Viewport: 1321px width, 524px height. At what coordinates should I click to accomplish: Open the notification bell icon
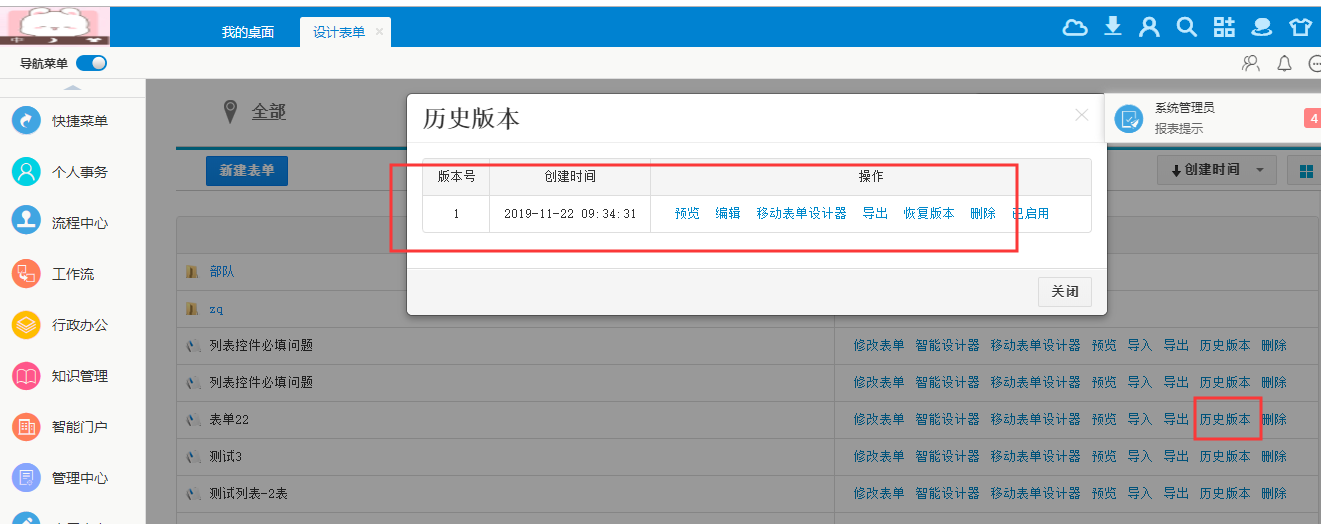(1285, 63)
